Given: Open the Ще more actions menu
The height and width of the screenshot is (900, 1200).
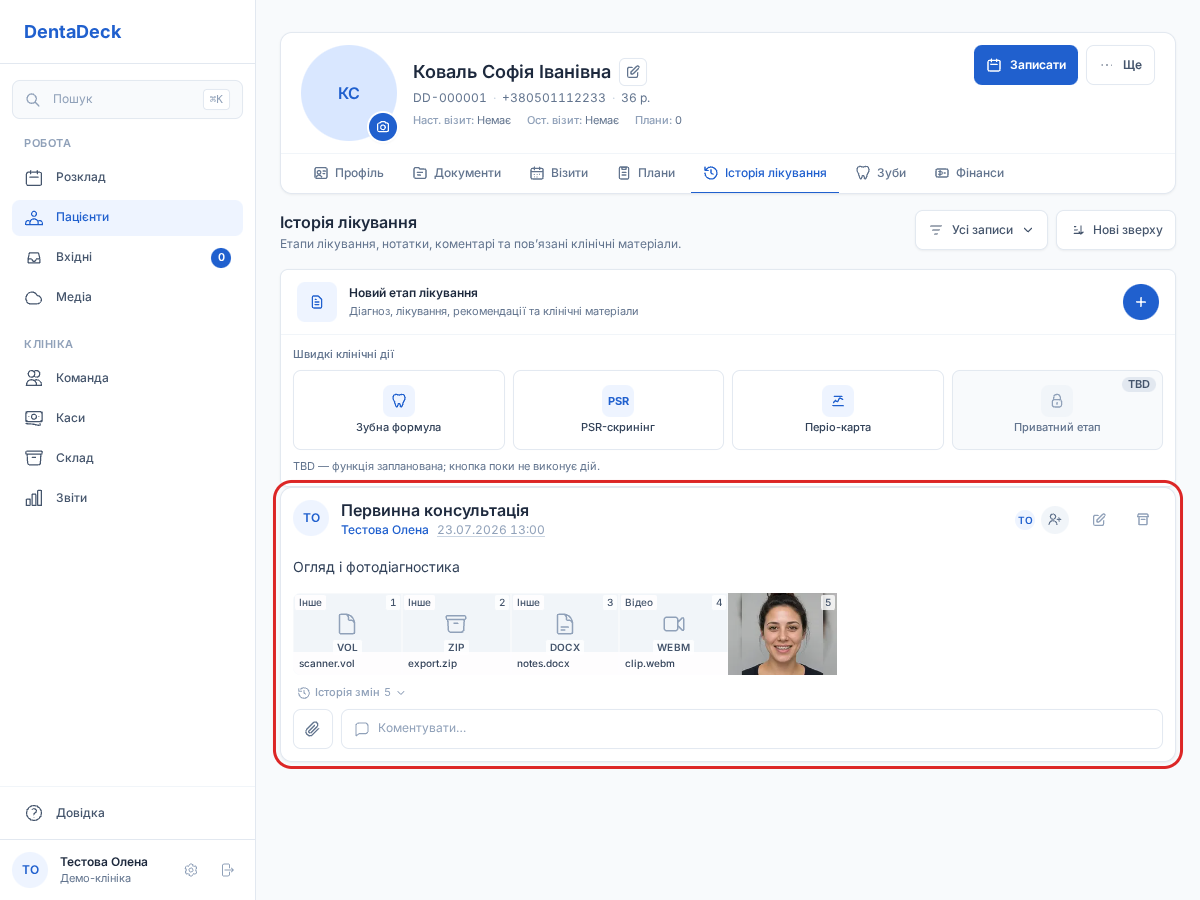Looking at the screenshot, I should [1120, 65].
